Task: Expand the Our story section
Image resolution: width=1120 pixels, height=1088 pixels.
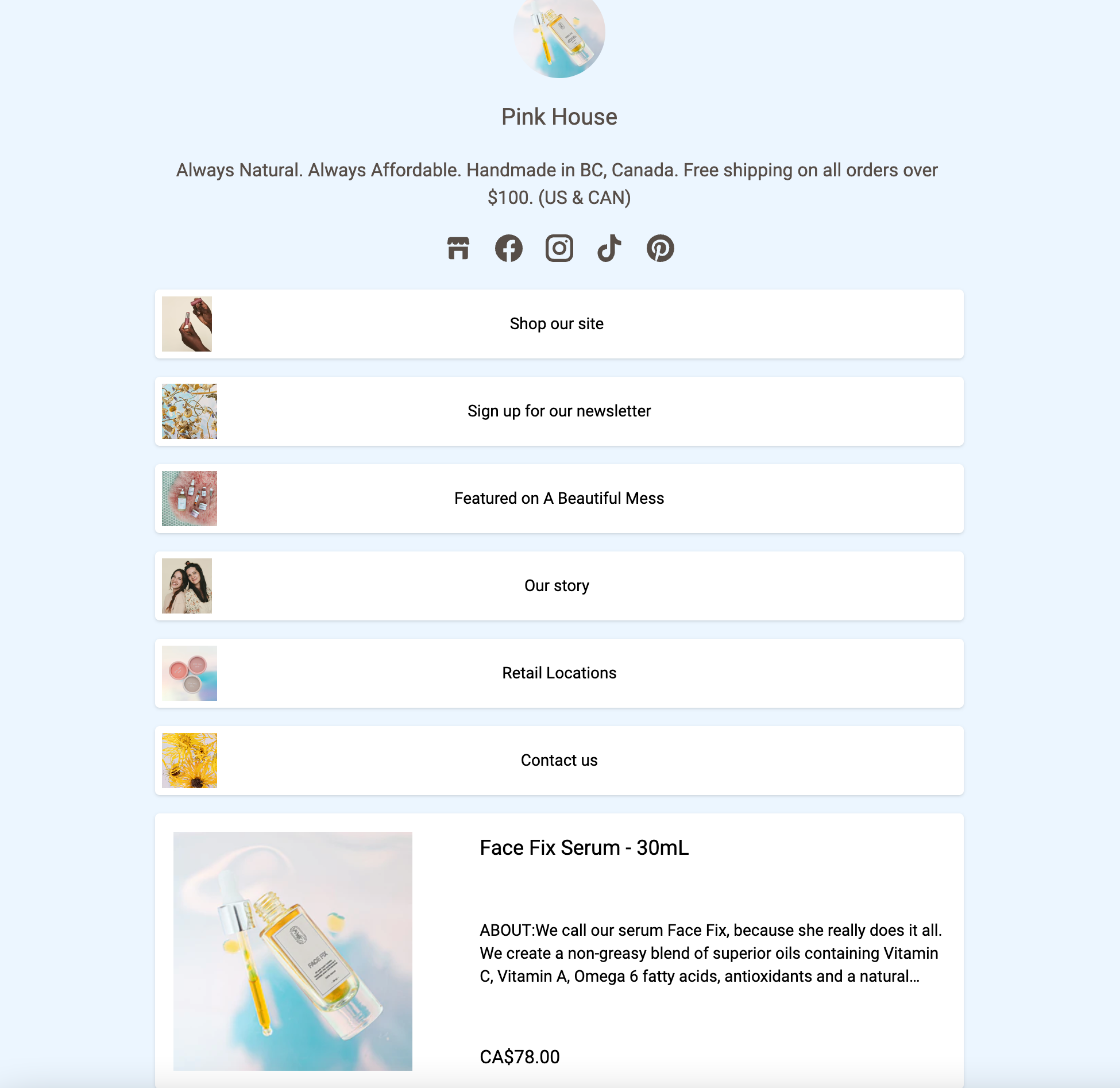Action: [x=559, y=585]
